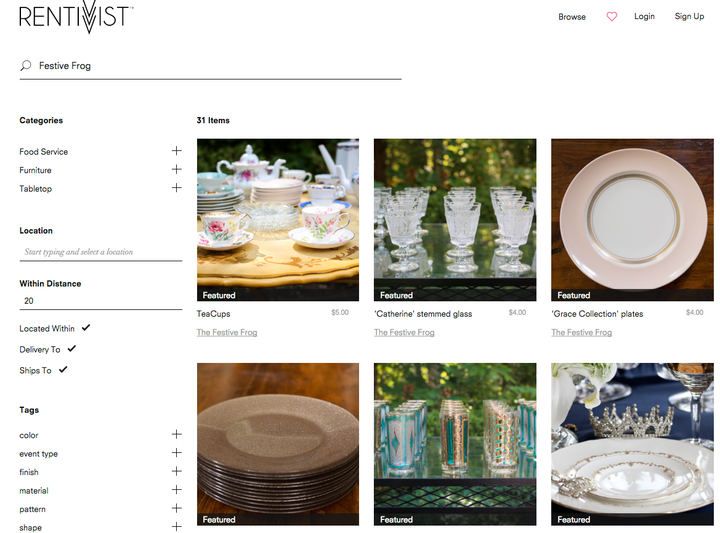Open the Login page
Screen dimensions: 720x533
(x=644, y=17)
